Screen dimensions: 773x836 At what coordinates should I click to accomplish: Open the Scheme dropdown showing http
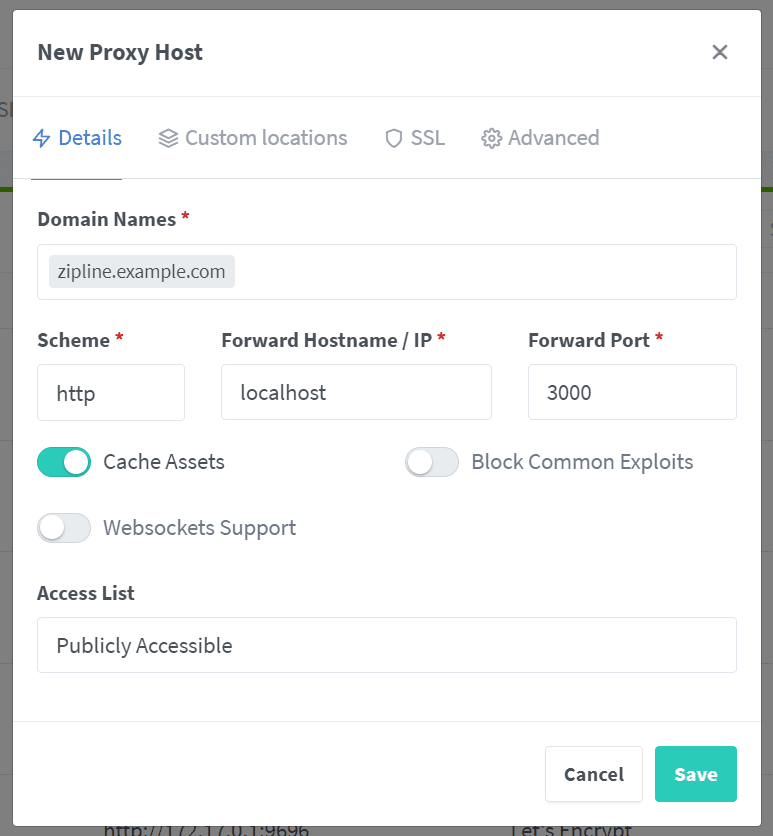click(111, 392)
